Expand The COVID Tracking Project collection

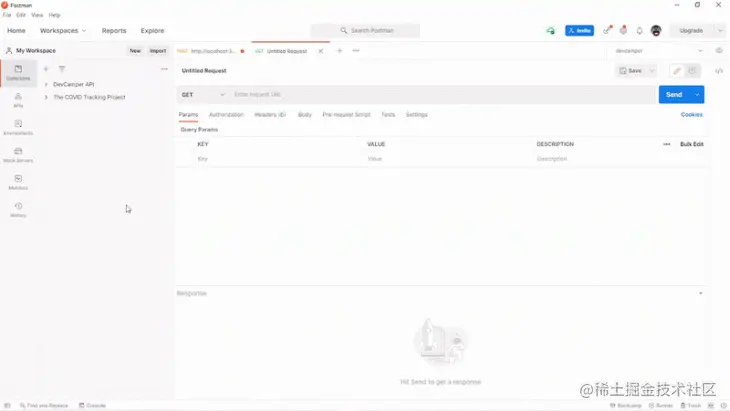pos(46,97)
